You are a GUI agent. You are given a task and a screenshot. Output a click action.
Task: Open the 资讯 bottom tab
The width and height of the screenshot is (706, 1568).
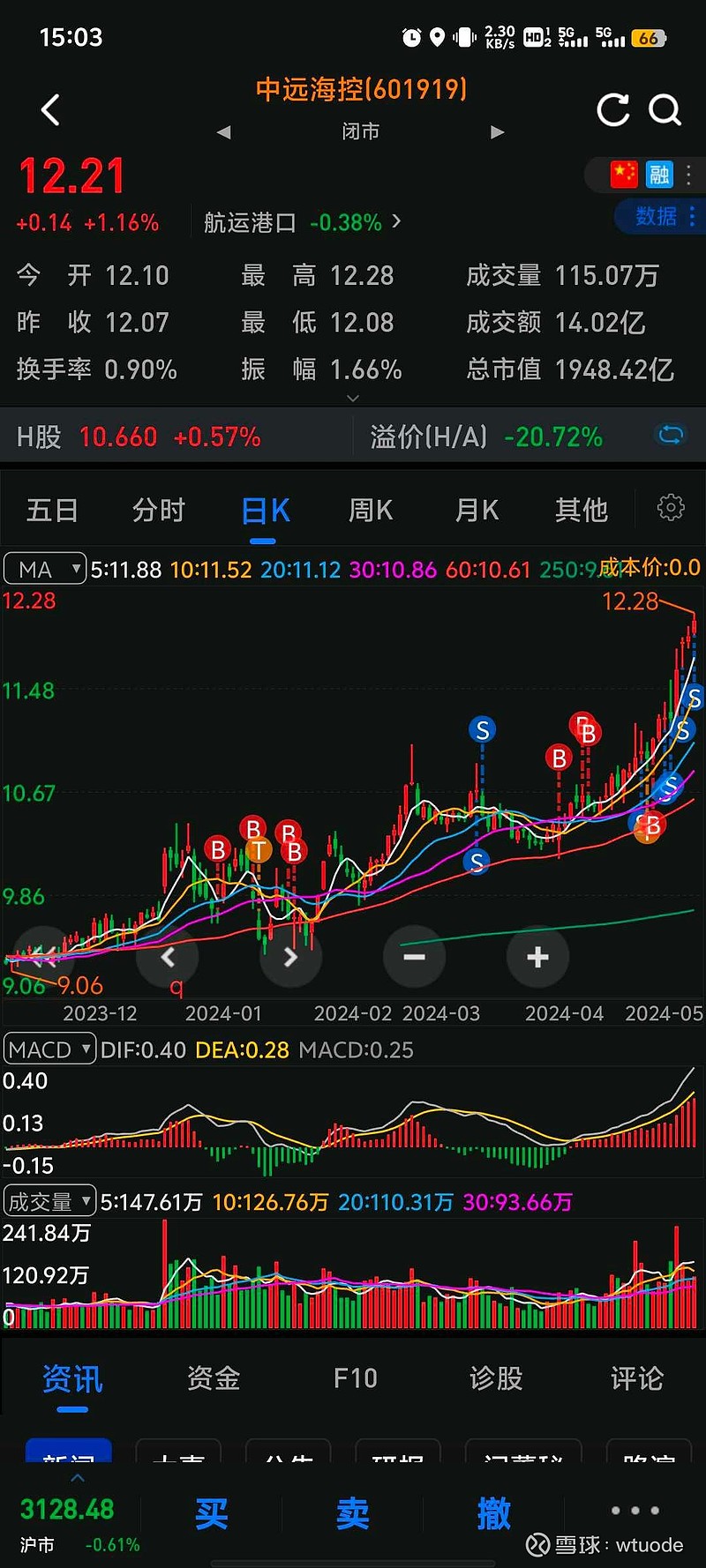pos(72,1378)
